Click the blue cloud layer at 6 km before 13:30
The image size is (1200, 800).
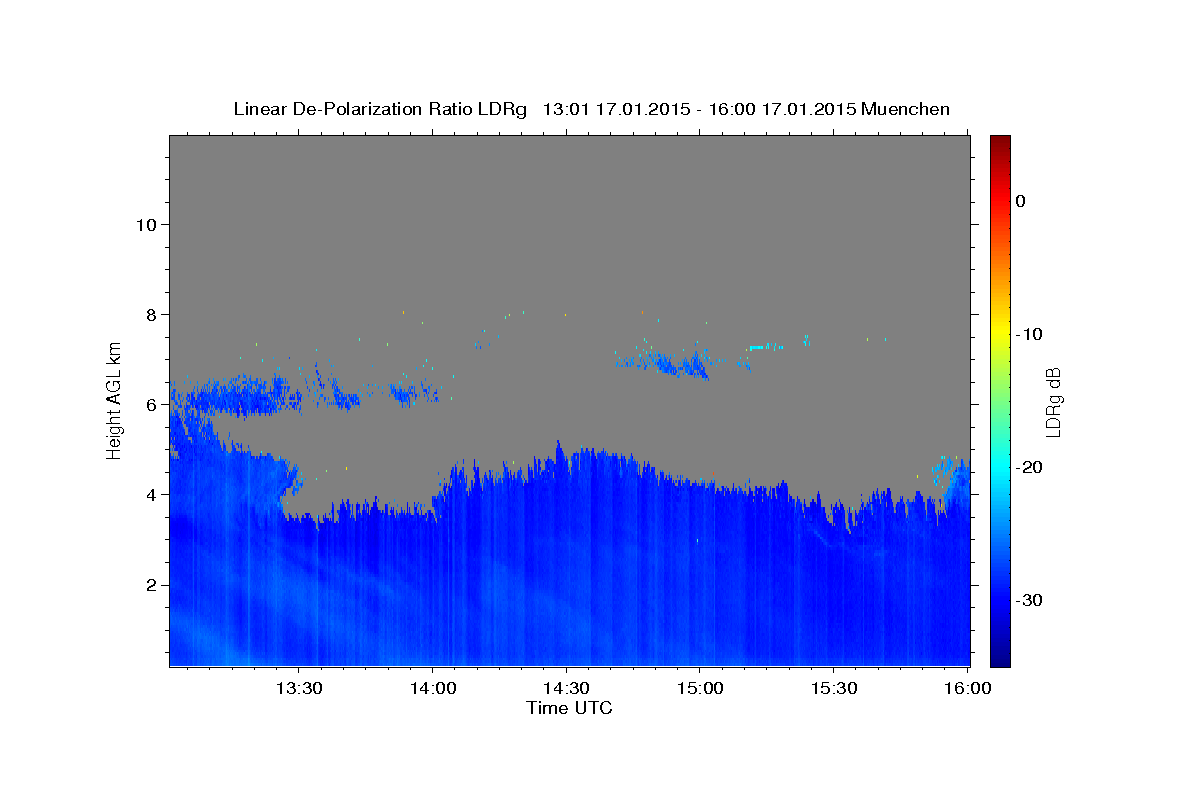[x=235, y=396]
